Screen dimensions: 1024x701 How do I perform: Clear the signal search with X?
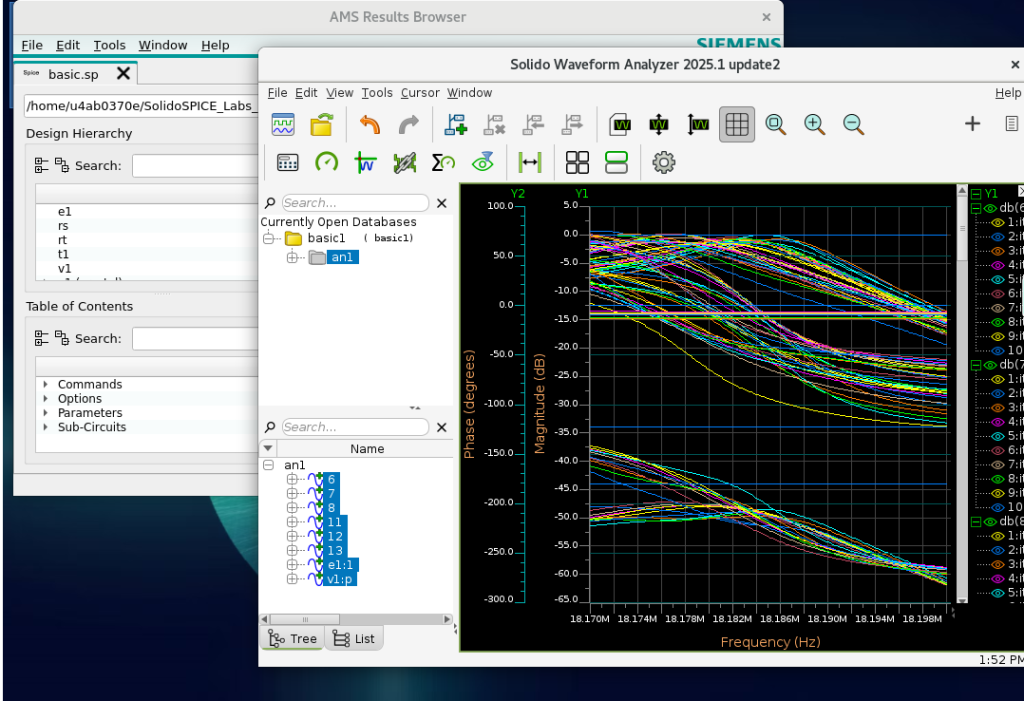[x=441, y=427]
